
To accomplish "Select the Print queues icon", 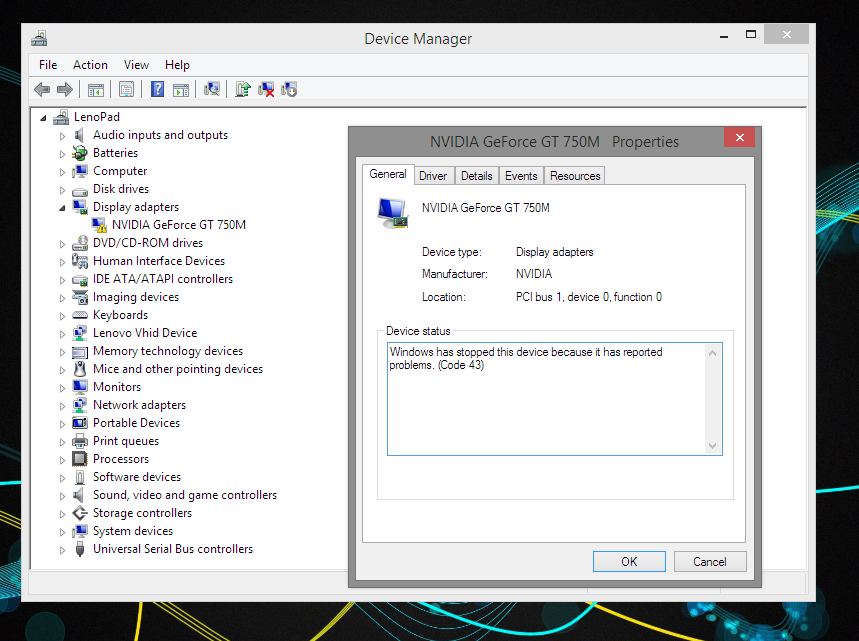I will click(80, 441).
